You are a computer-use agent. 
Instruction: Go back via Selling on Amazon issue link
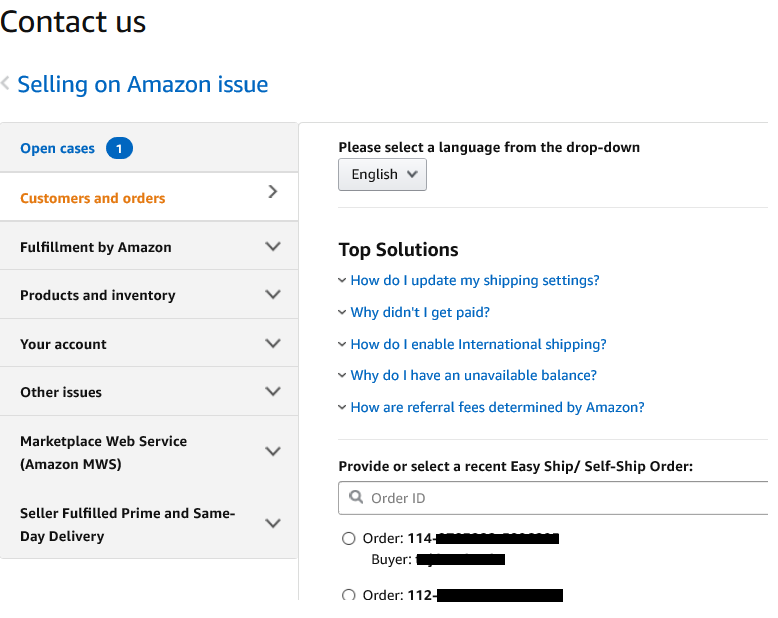click(x=143, y=85)
